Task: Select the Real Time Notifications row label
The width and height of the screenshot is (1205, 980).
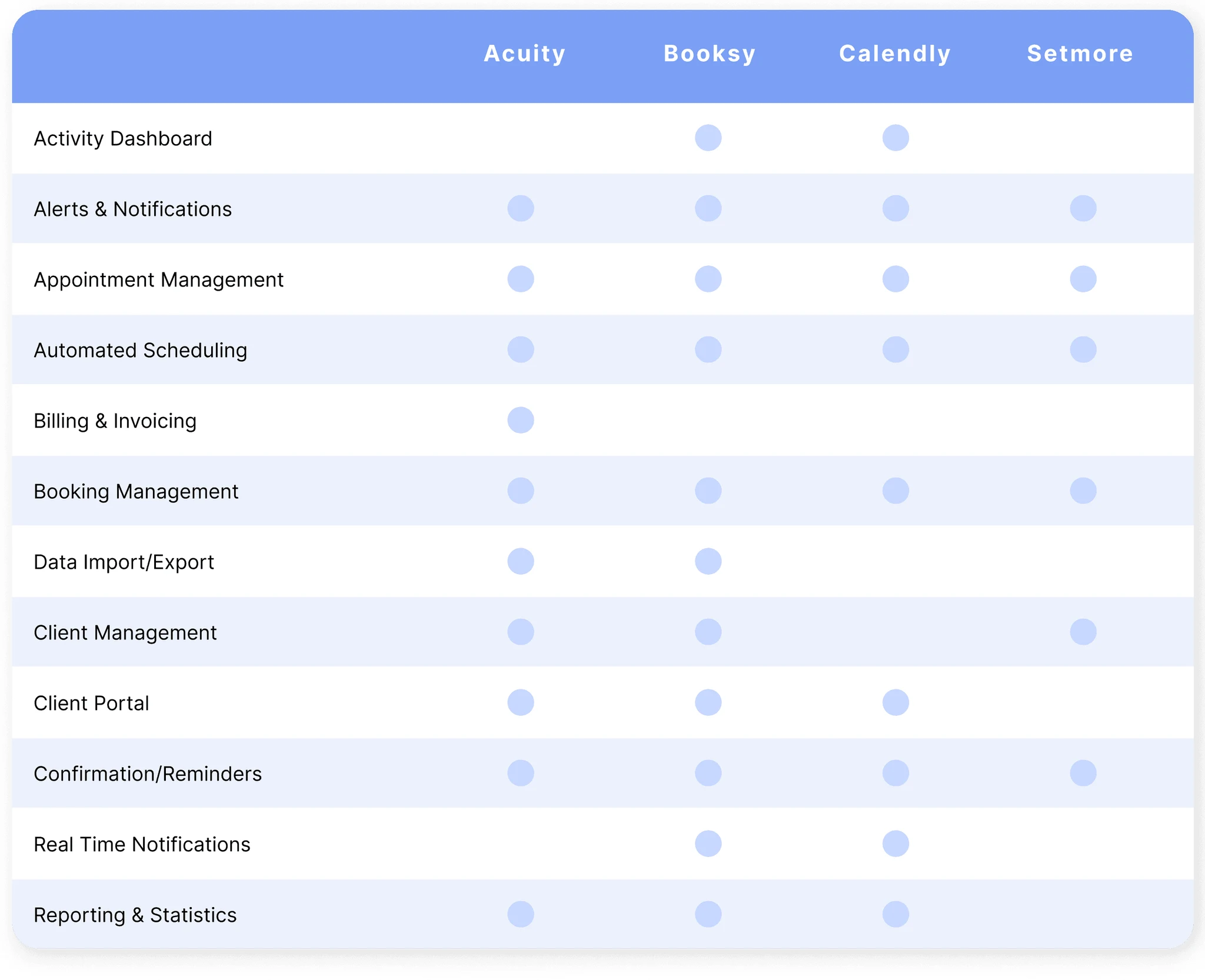Action: (x=142, y=845)
